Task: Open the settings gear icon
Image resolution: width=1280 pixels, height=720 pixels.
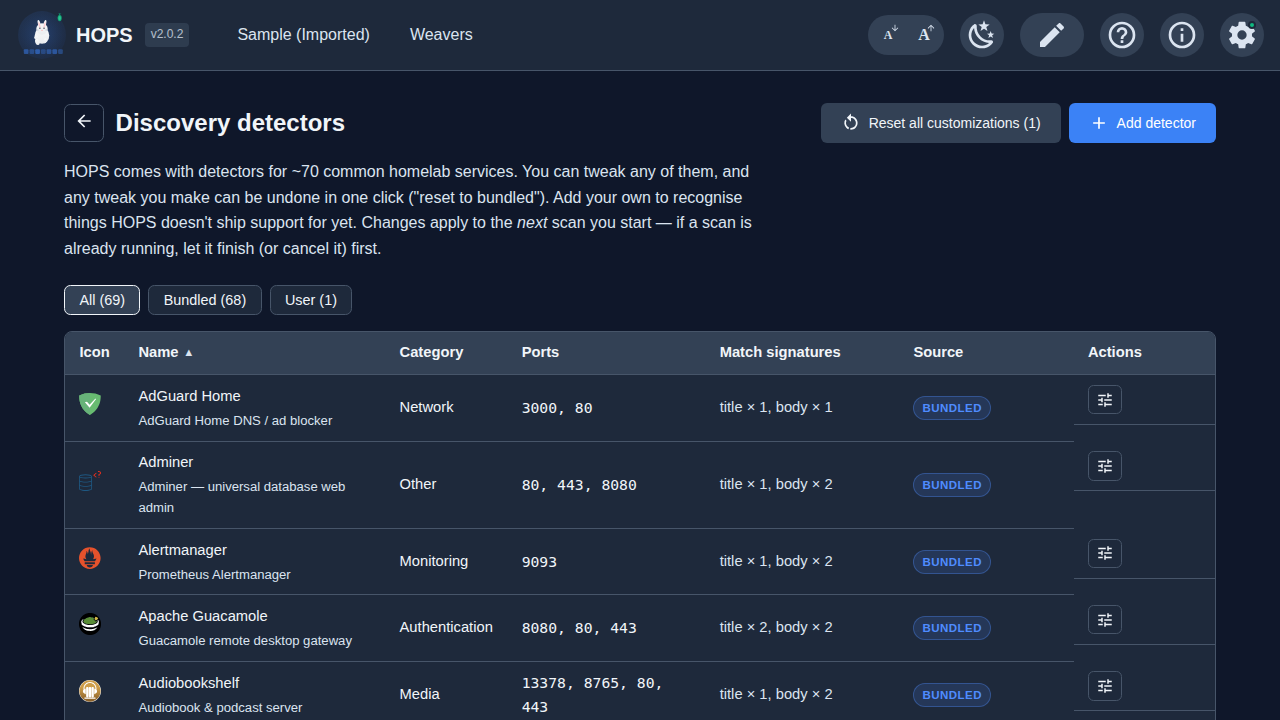Action: [1242, 35]
